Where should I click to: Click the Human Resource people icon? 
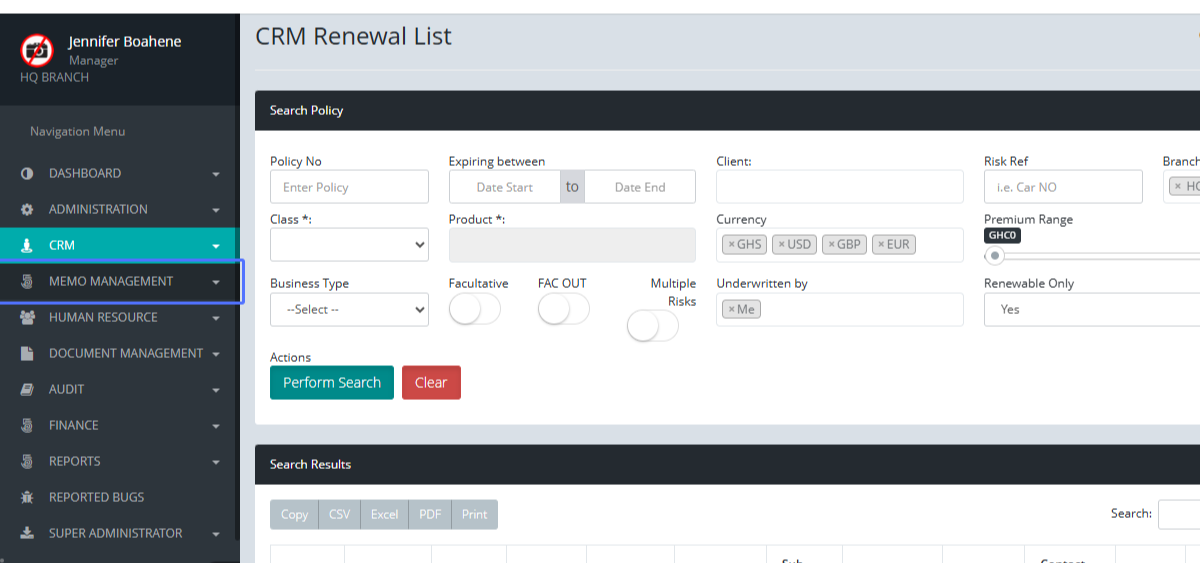click(x=27, y=318)
